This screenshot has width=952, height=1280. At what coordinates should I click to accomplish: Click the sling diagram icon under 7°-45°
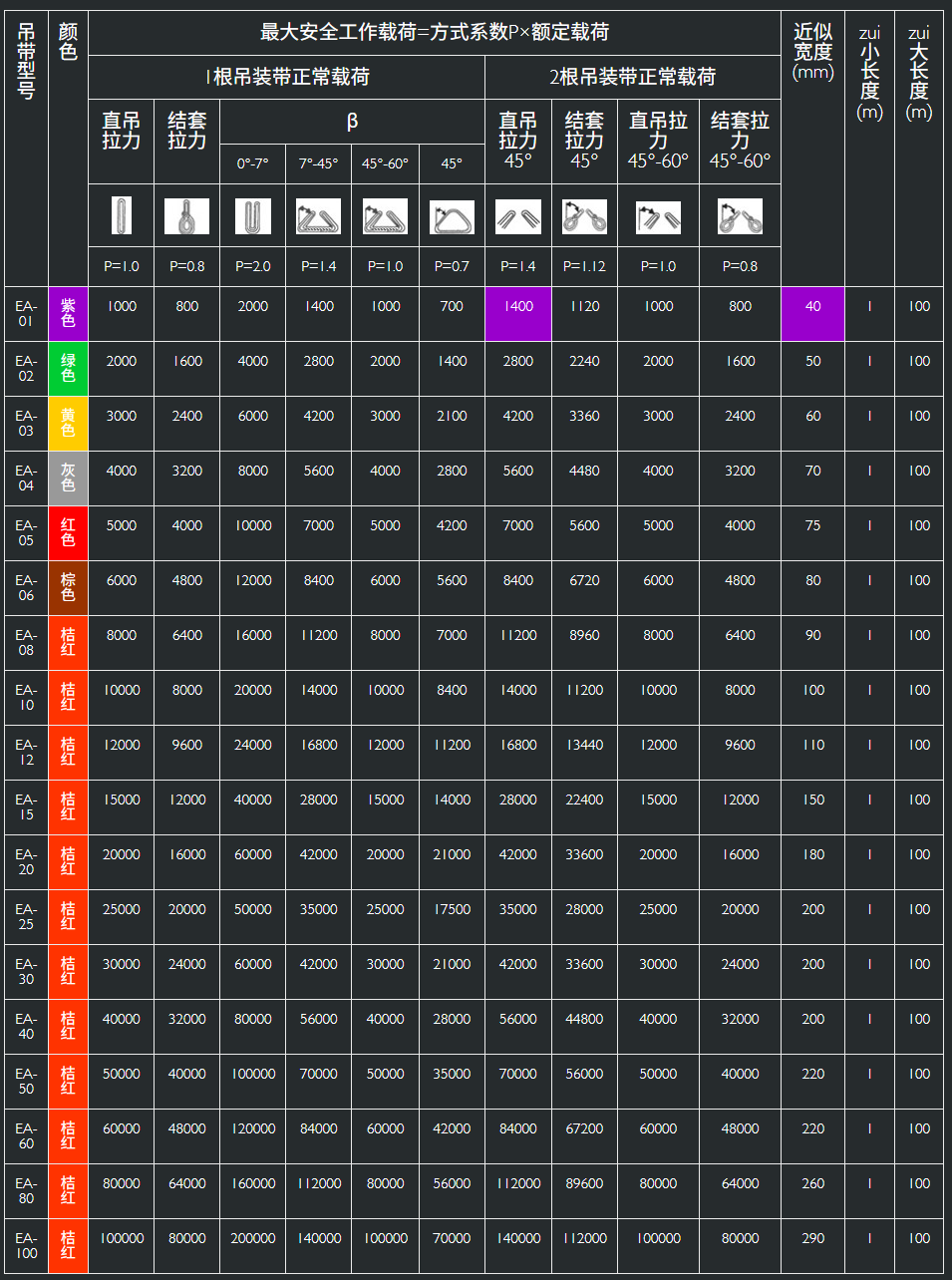point(318,216)
